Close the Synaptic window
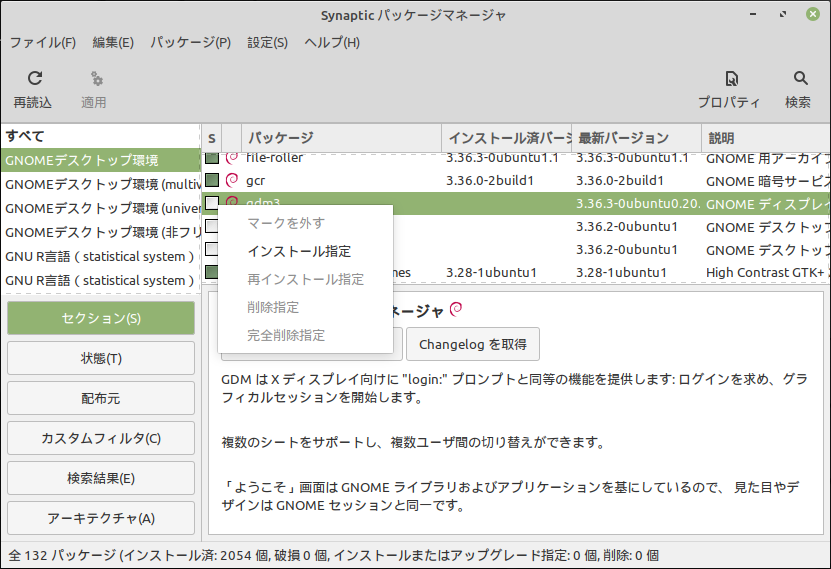Image resolution: width=831 pixels, height=569 pixels. click(812, 14)
